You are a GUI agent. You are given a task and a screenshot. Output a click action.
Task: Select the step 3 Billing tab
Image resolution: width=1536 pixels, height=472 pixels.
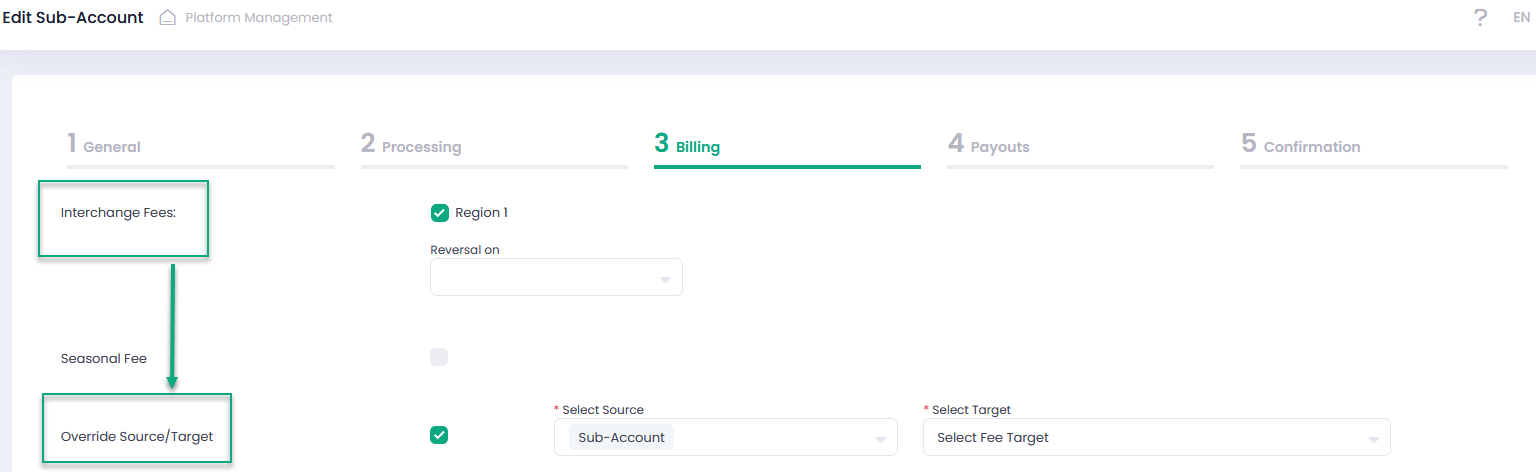tap(688, 145)
